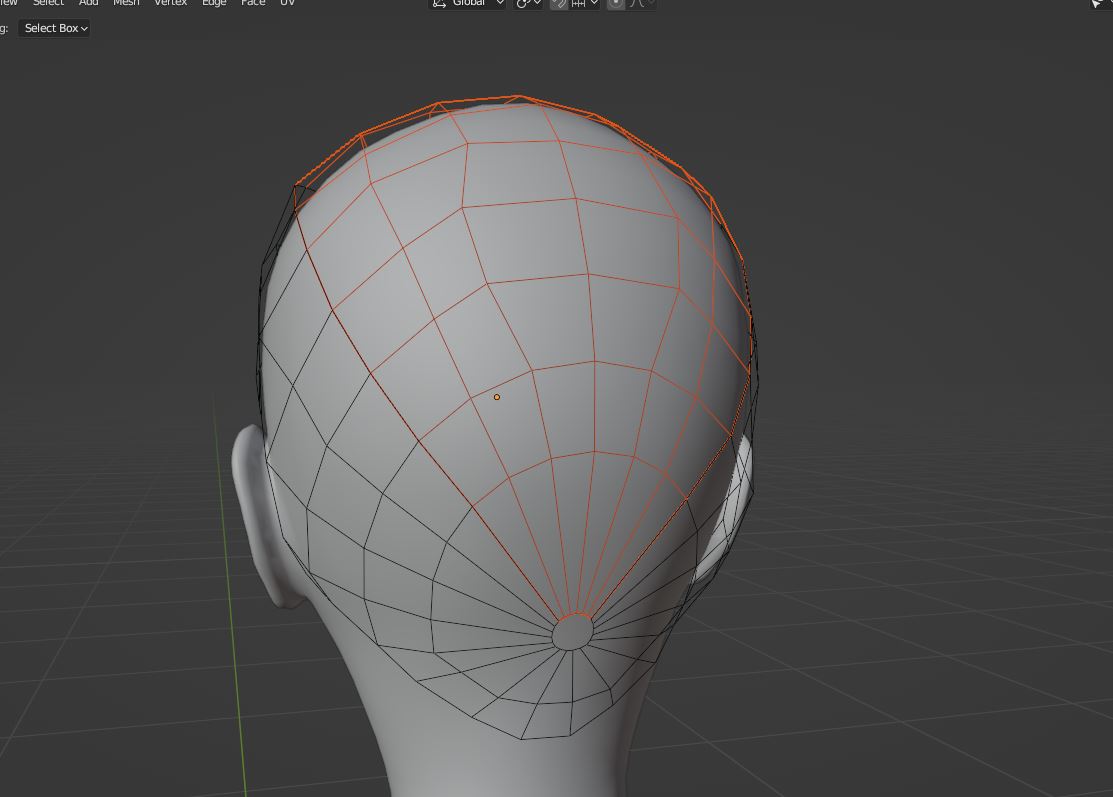Open the Edge menu
Image resolution: width=1113 pixels, height=797 pixels.
pyautogui.click(x=214, y=3)
